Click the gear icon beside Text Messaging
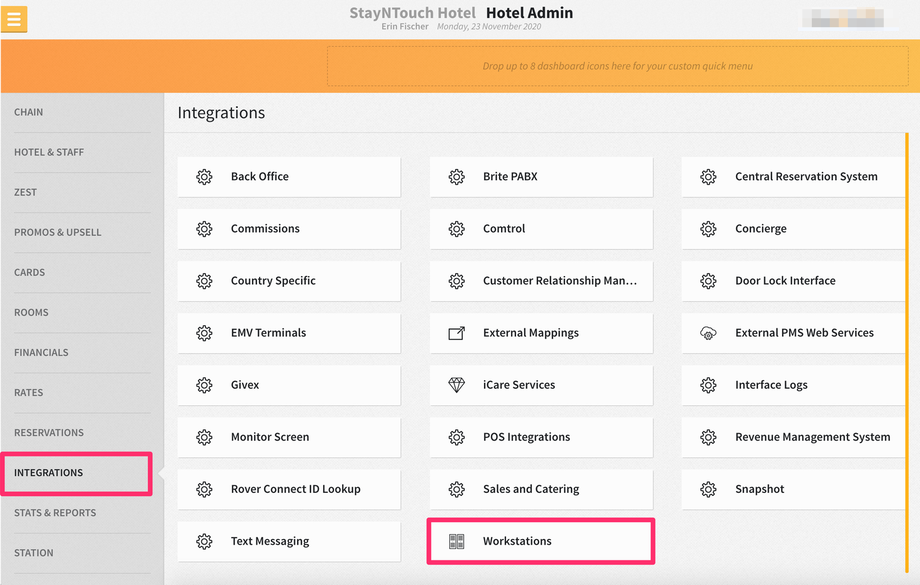920x585 pixels. [204, 542]
